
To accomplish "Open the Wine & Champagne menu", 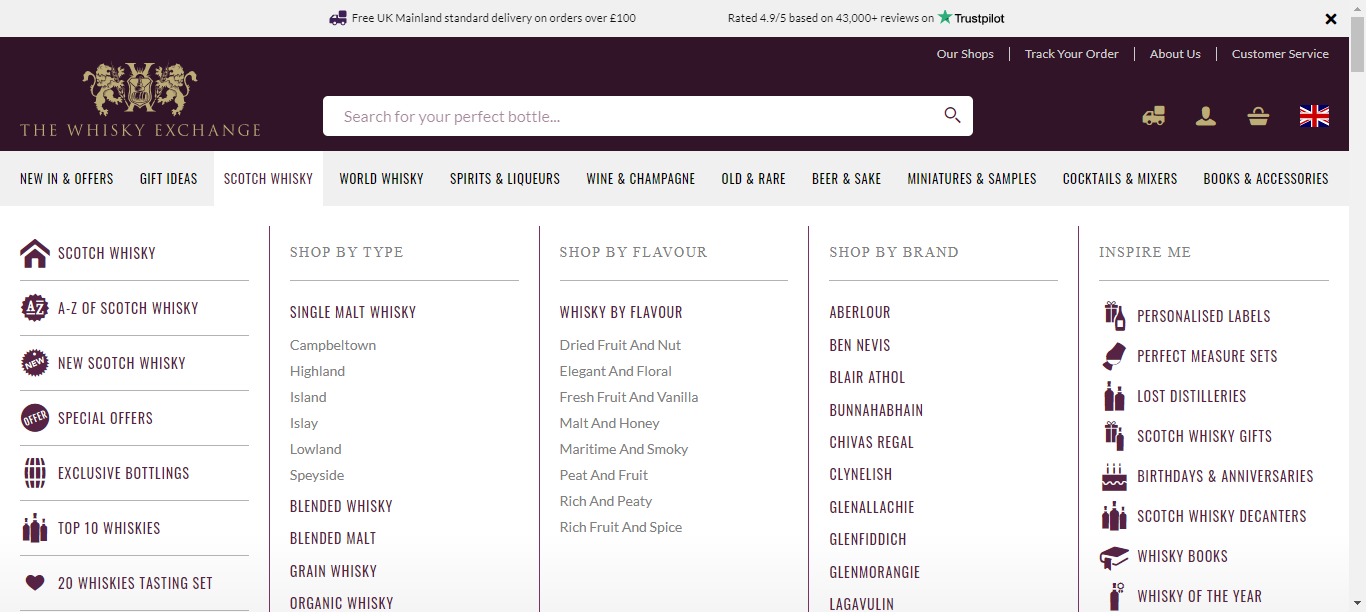I will (x=641, y=179).
